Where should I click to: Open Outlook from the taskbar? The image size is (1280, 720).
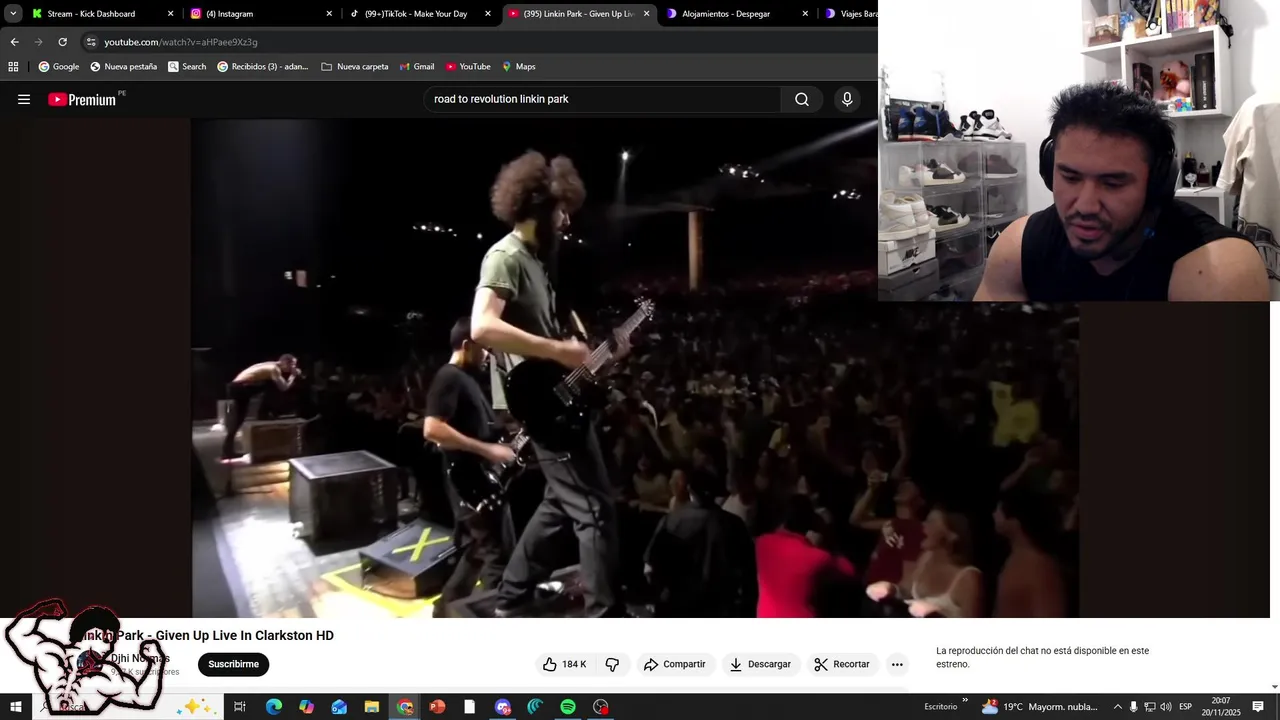[x=339, y=707]
